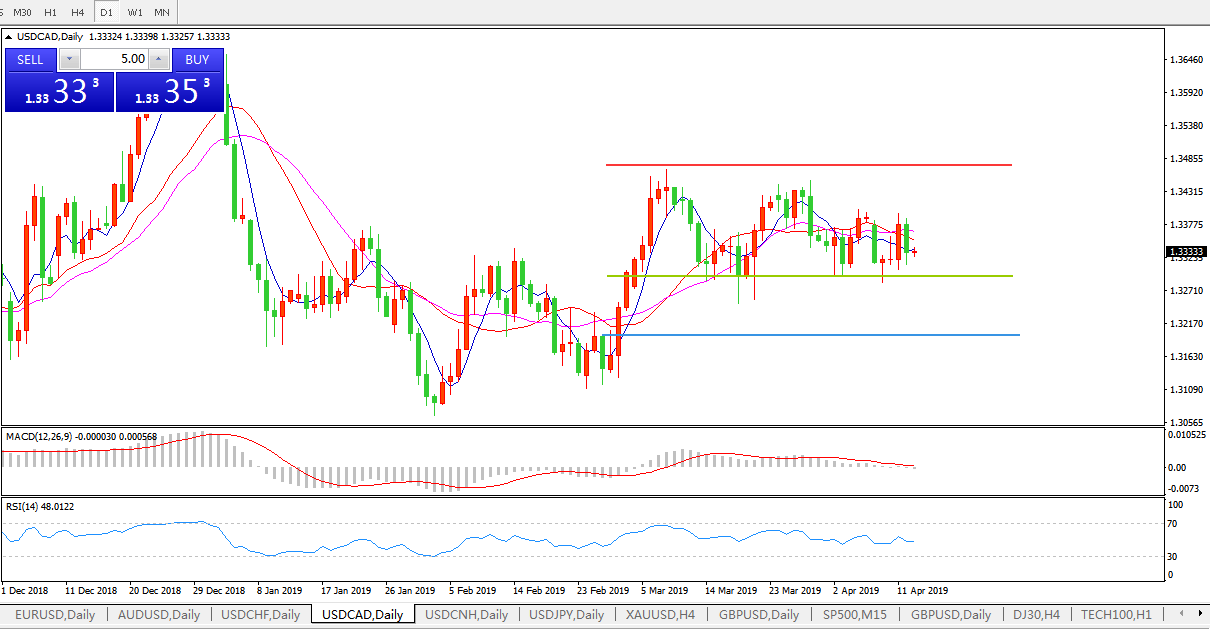Click the volume decrease arrow
Viewport: 1210px width, 629px height.
coord(69,59)
